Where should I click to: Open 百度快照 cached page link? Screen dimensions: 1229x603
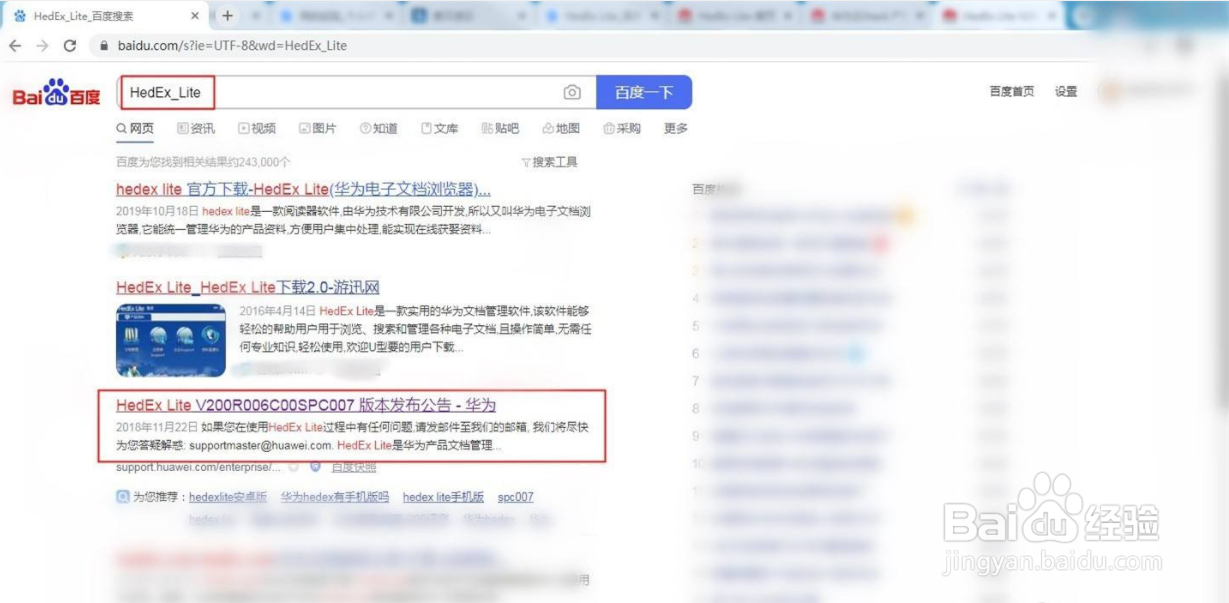point(354,467)
